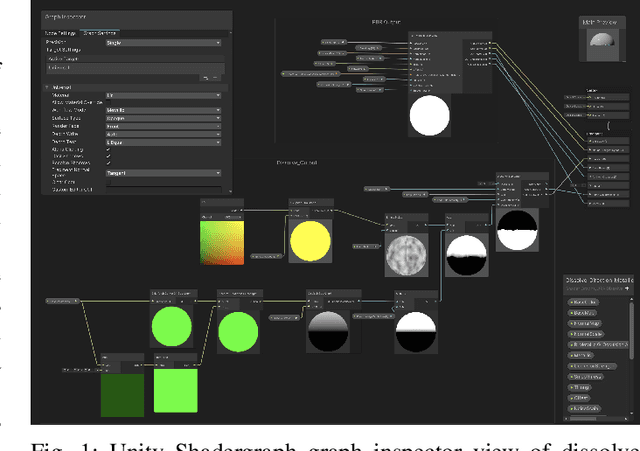Click the minus button under Active Targets

point(215,77)
